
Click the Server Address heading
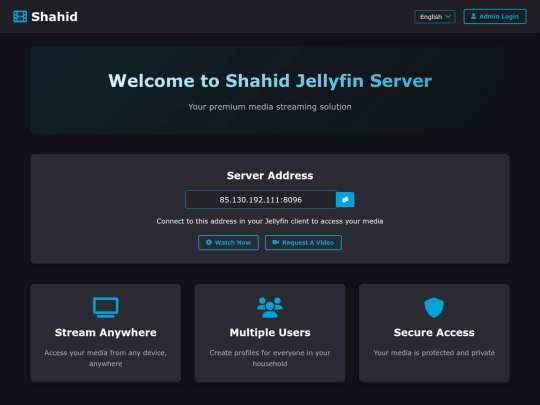pyautogui.click(x=270, y=176)
